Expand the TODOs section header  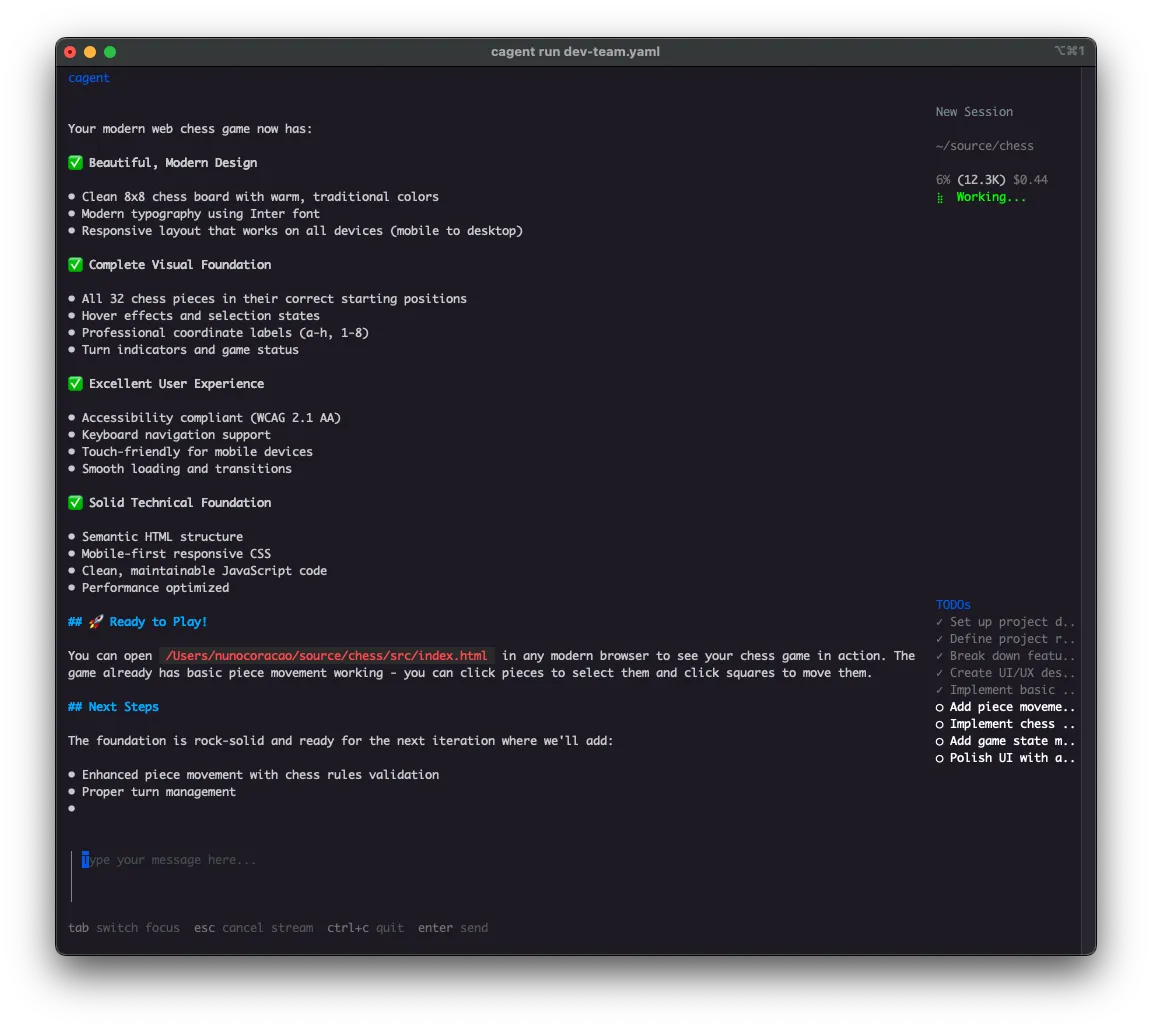[953, 604]
